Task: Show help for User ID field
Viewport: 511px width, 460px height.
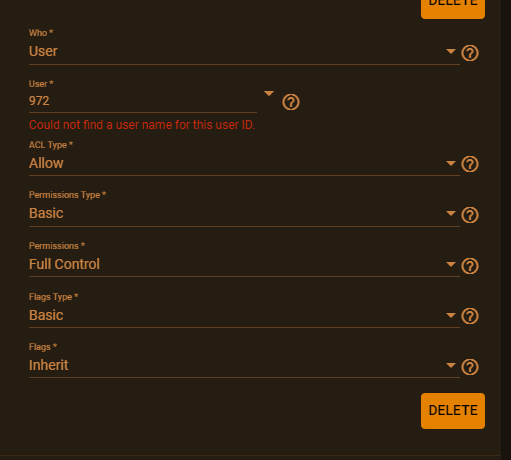Action: (x=291, y=102)
